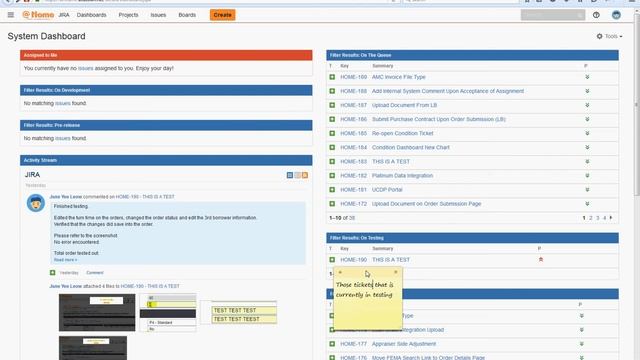Click the issue type icon for HOME-172

pos(332,204)
